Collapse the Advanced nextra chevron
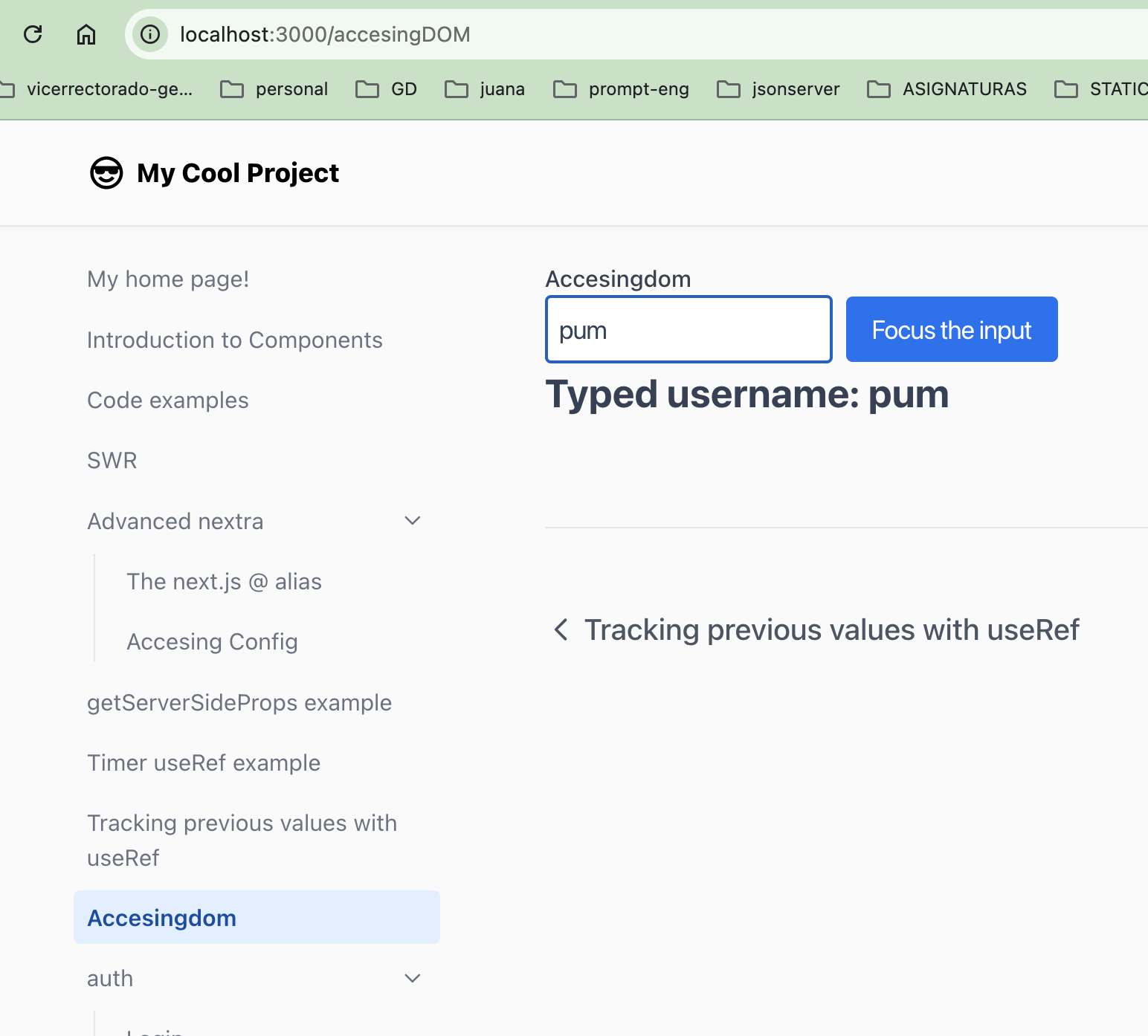 (x=413, y=521)
